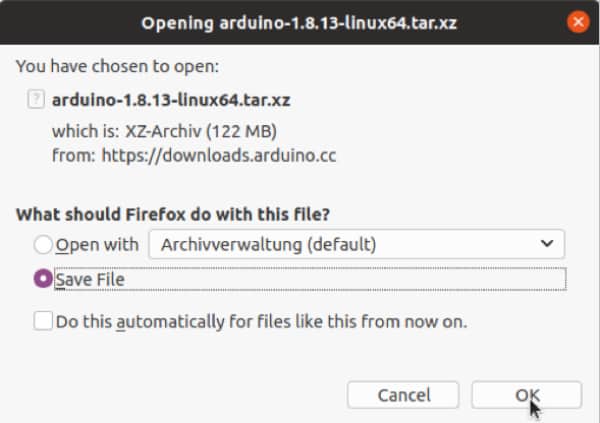Expand the Archivverwaltung dropdown arrow
The image size is (600, 423).
click(547, 243)
